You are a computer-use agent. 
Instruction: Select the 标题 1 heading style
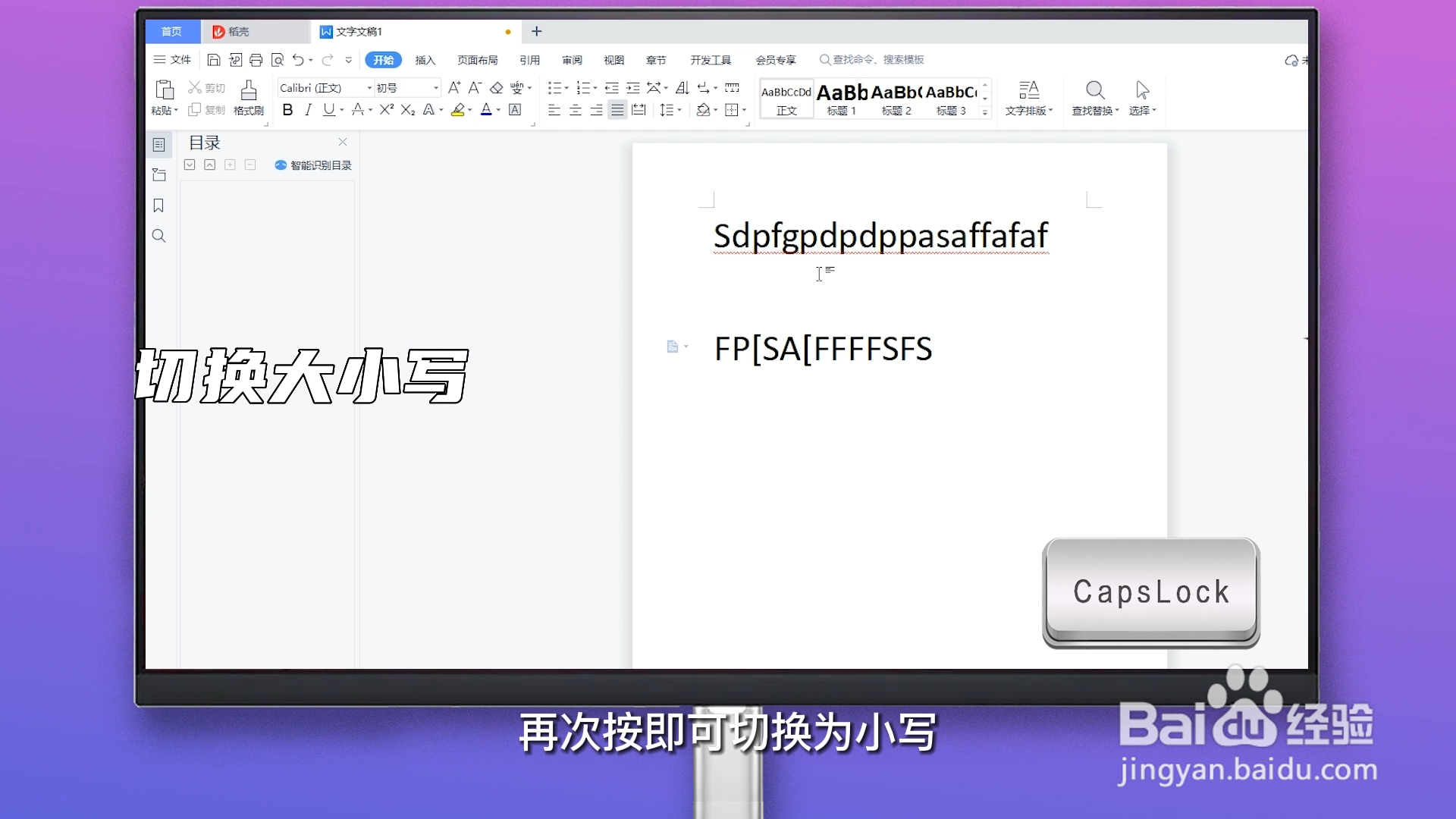841,99
